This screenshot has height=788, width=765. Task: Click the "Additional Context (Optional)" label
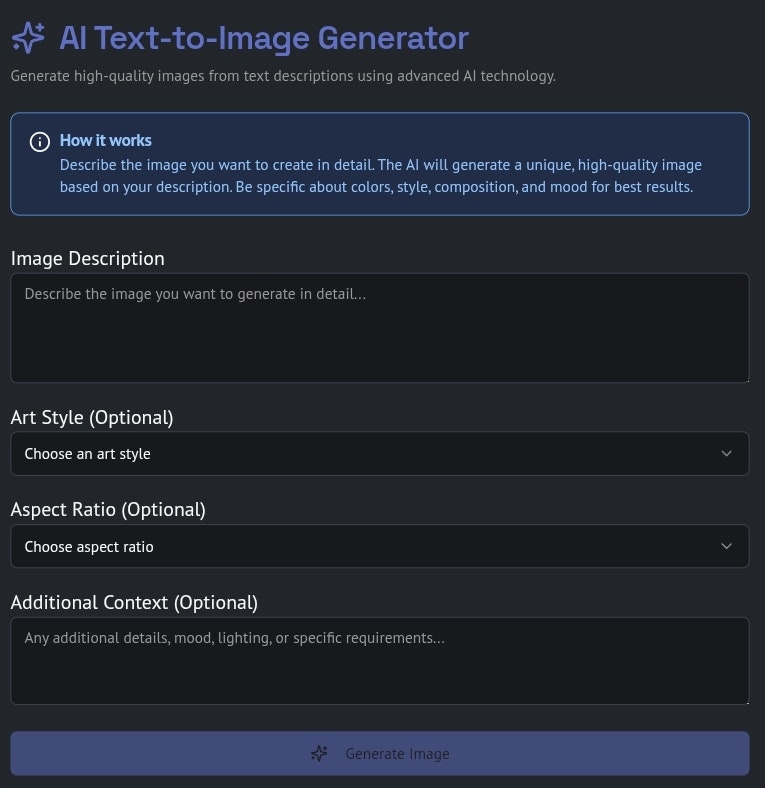pos(134,602)
